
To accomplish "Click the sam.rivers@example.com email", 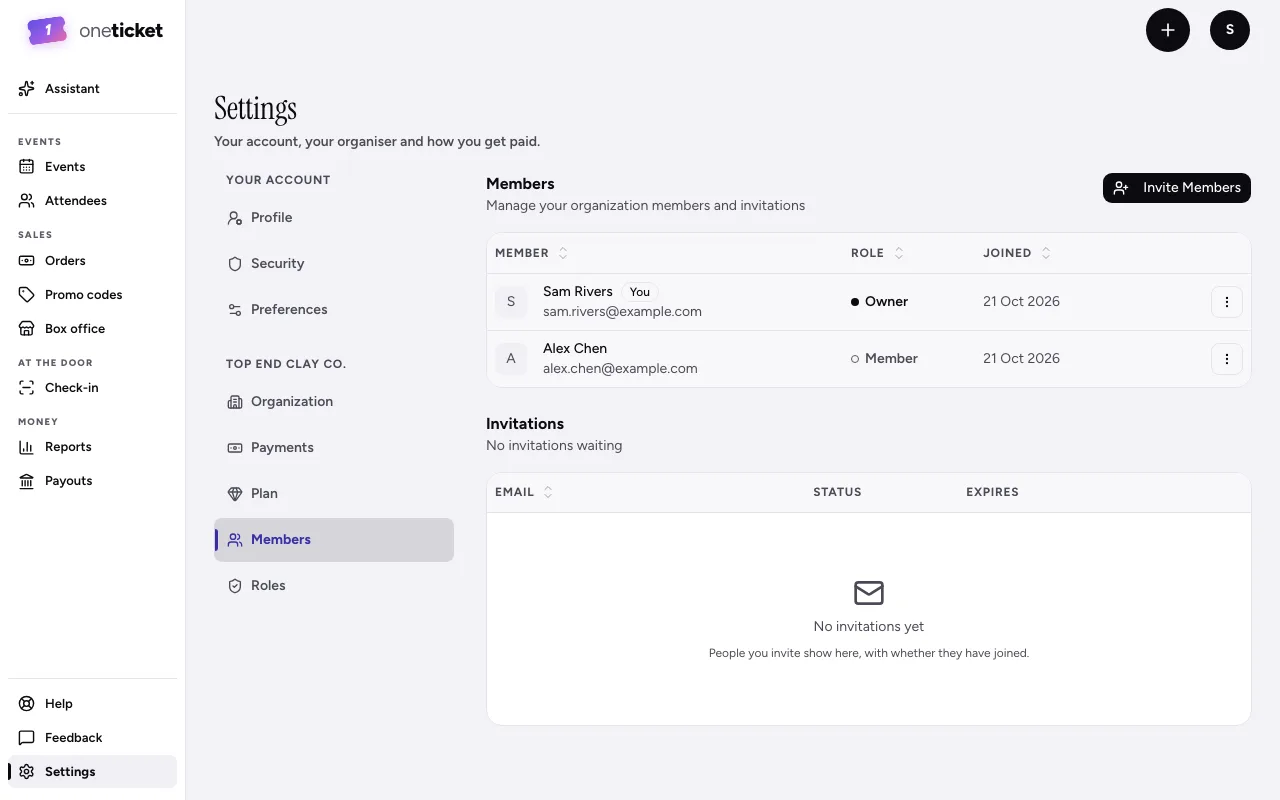I will point(622,311).
